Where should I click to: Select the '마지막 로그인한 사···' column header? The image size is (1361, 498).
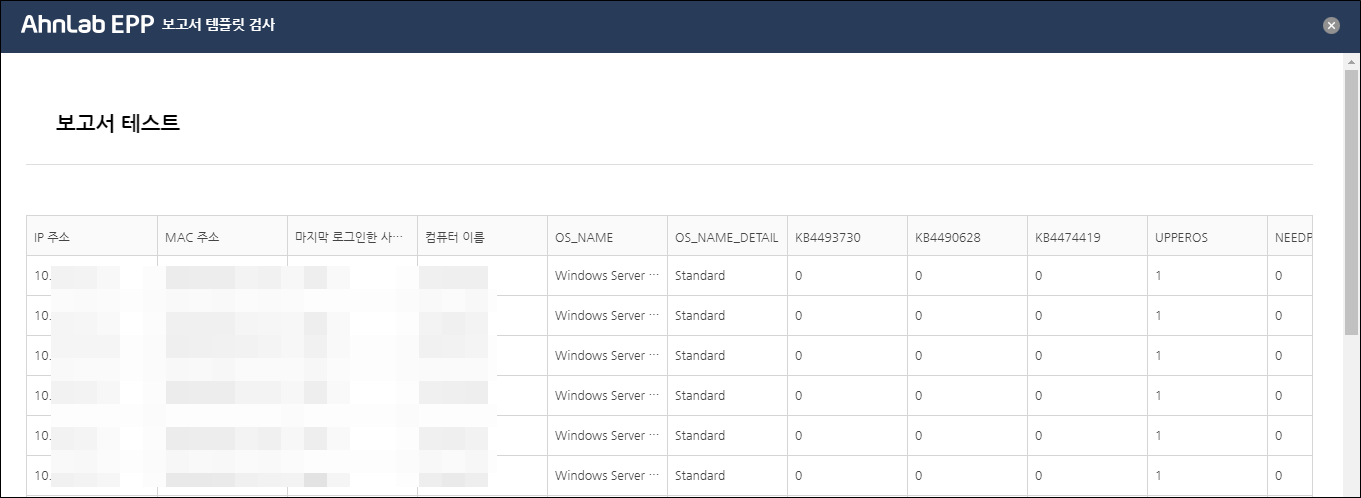click(353, 237)
